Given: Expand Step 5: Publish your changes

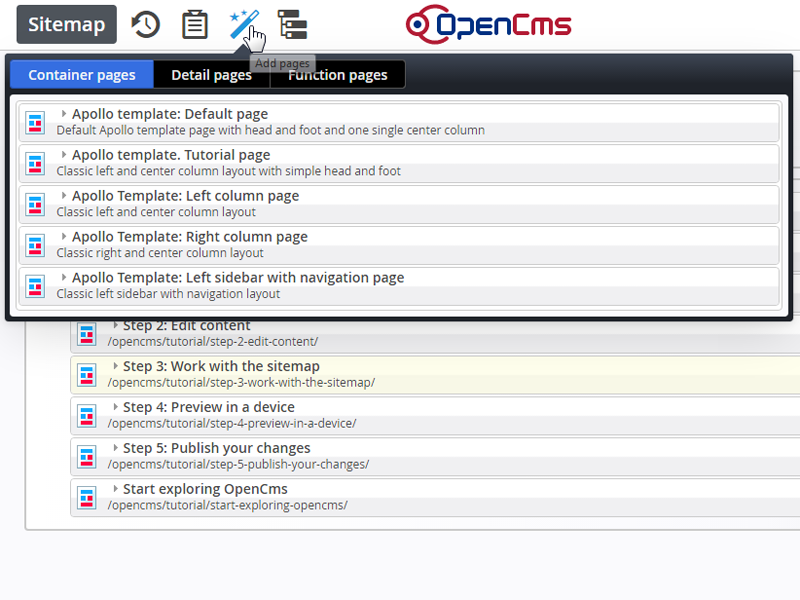Looking at the screenshot, I should (115, 447).
